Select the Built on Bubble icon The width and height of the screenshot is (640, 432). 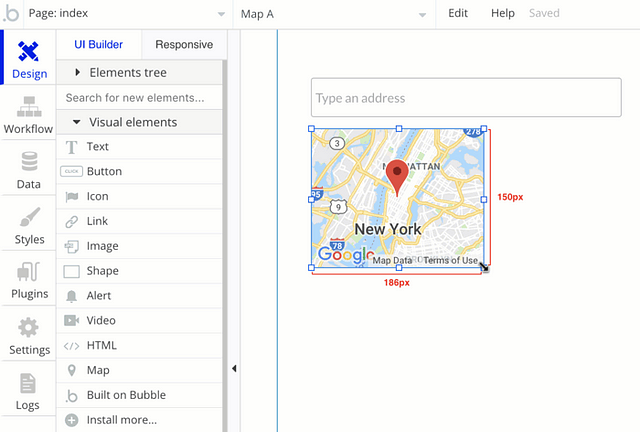(x=71, y=396)
